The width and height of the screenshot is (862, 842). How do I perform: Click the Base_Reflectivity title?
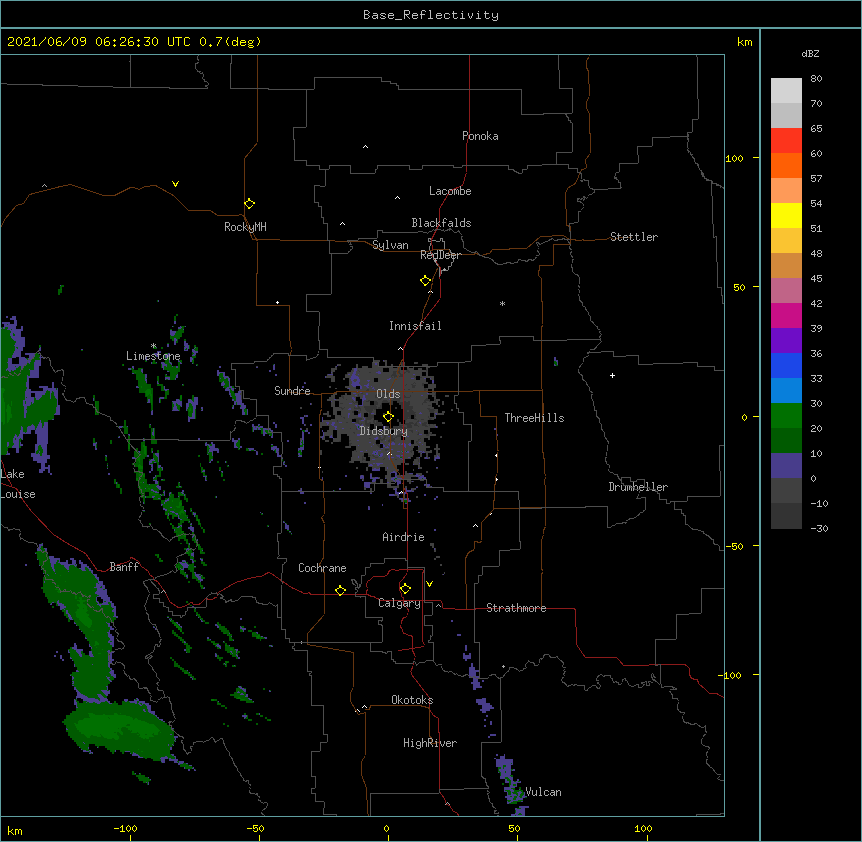click(431, 15)
